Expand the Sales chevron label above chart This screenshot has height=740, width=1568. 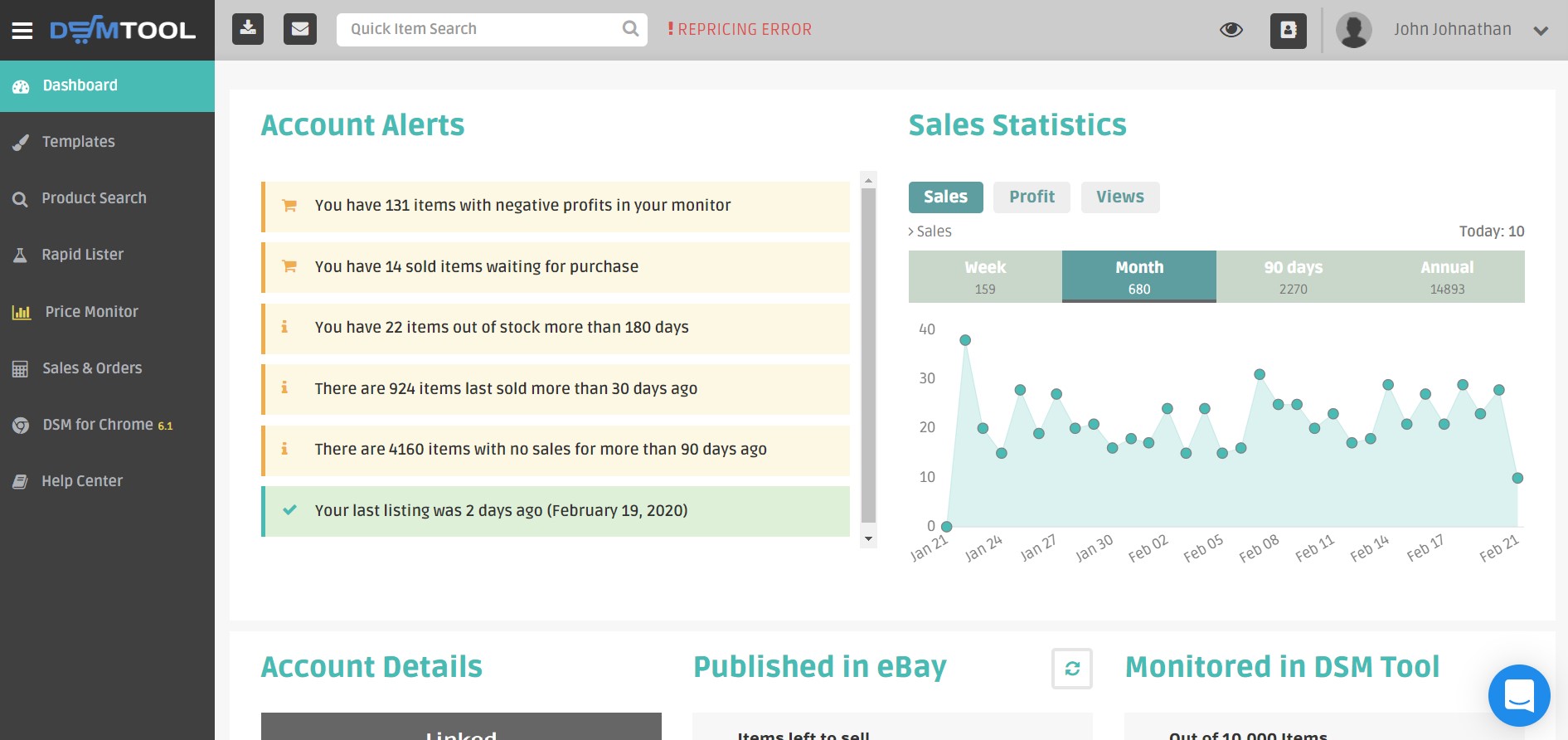(930, 231)
